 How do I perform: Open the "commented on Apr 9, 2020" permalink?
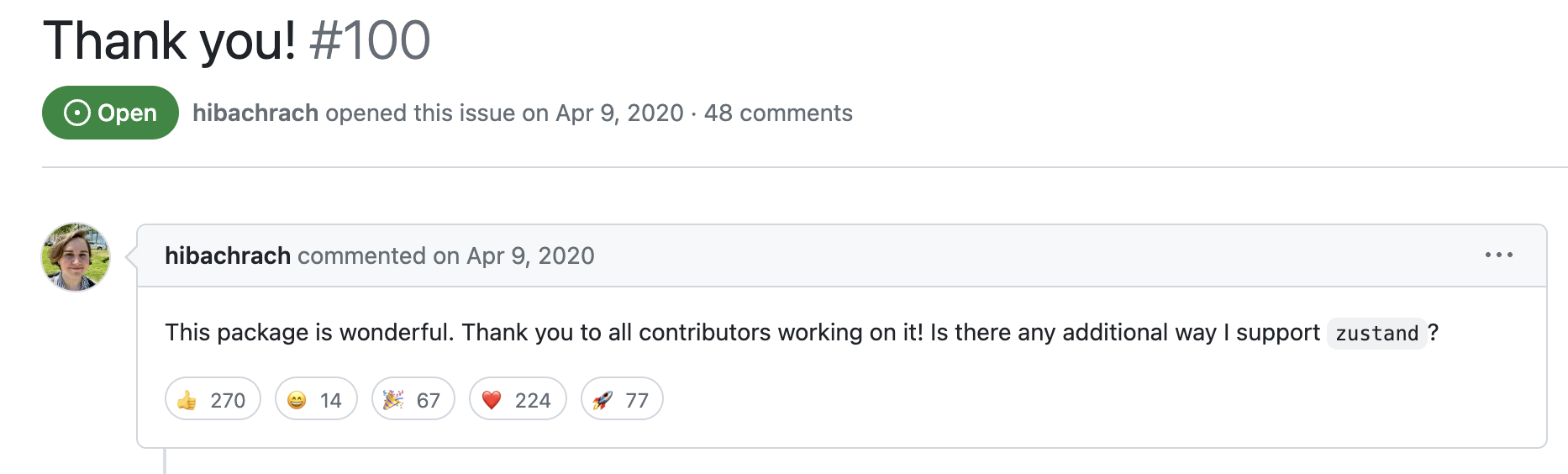click(445, 255)
